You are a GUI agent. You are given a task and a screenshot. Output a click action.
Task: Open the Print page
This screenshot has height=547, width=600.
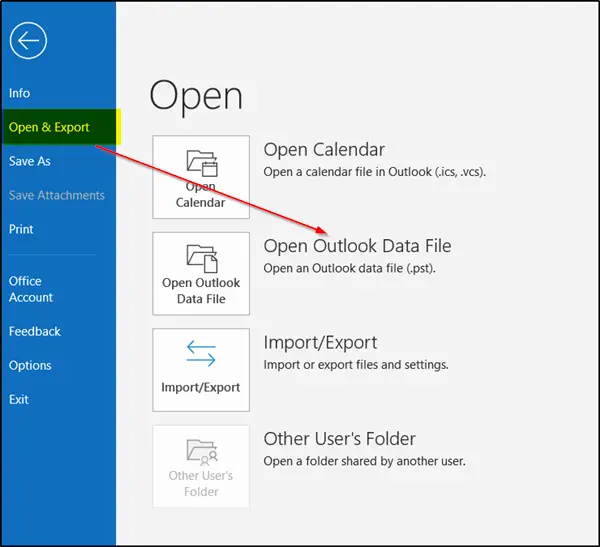[x=21, y=229]
